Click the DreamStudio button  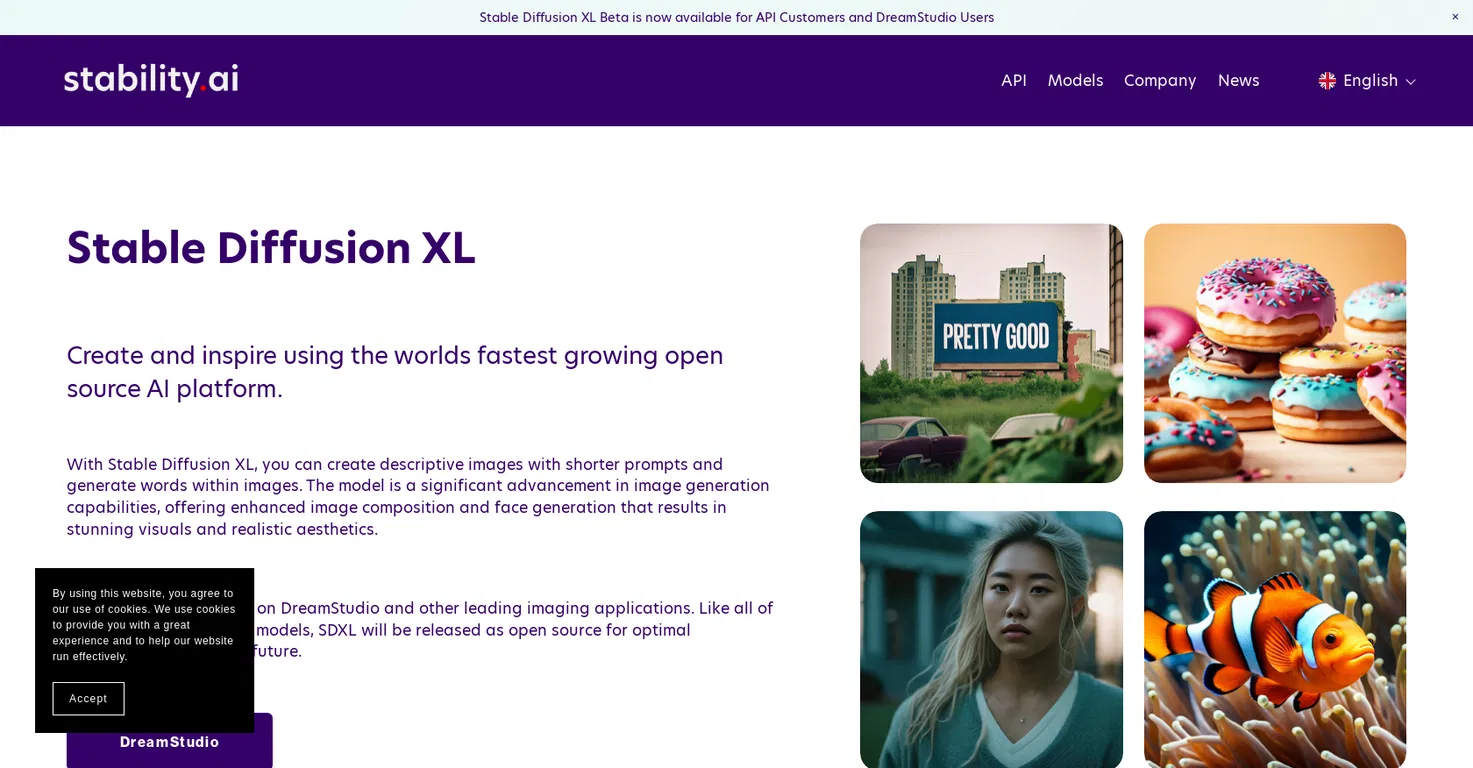click(169, 741)
